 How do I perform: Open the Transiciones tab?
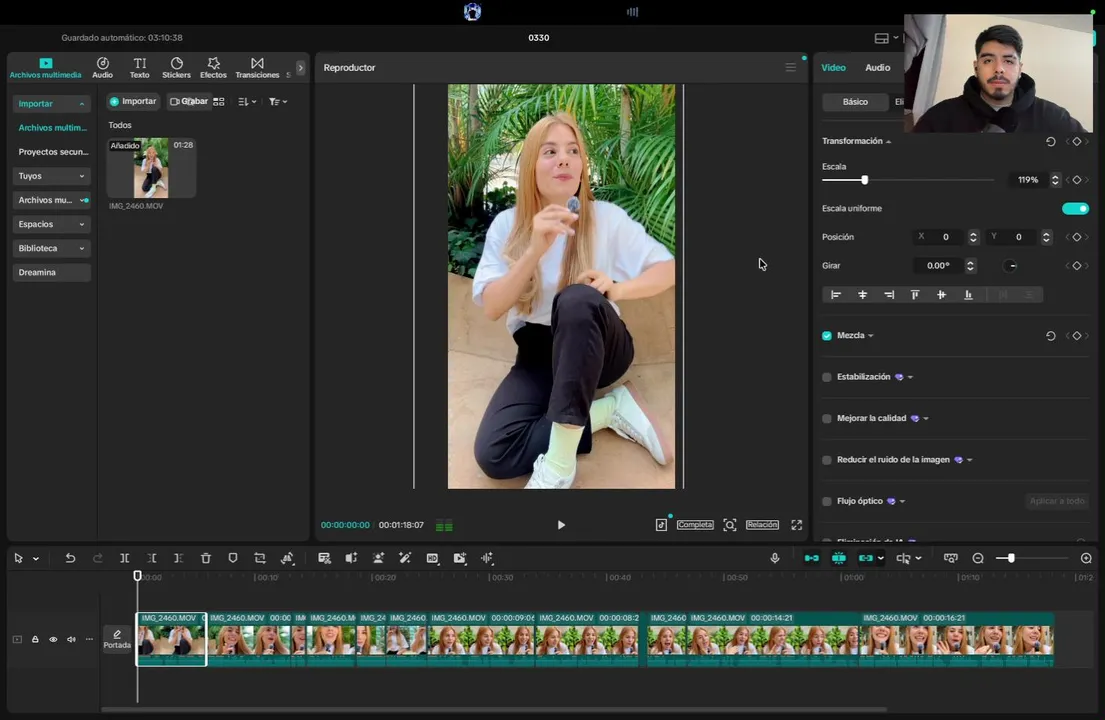click(x=257, y=68)
